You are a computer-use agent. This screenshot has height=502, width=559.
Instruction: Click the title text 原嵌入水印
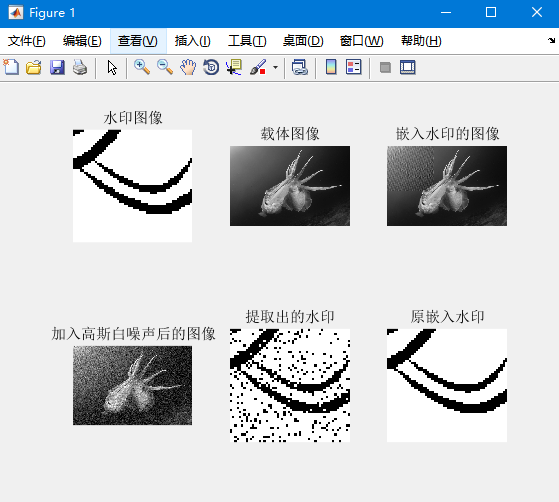pos(447,317)
